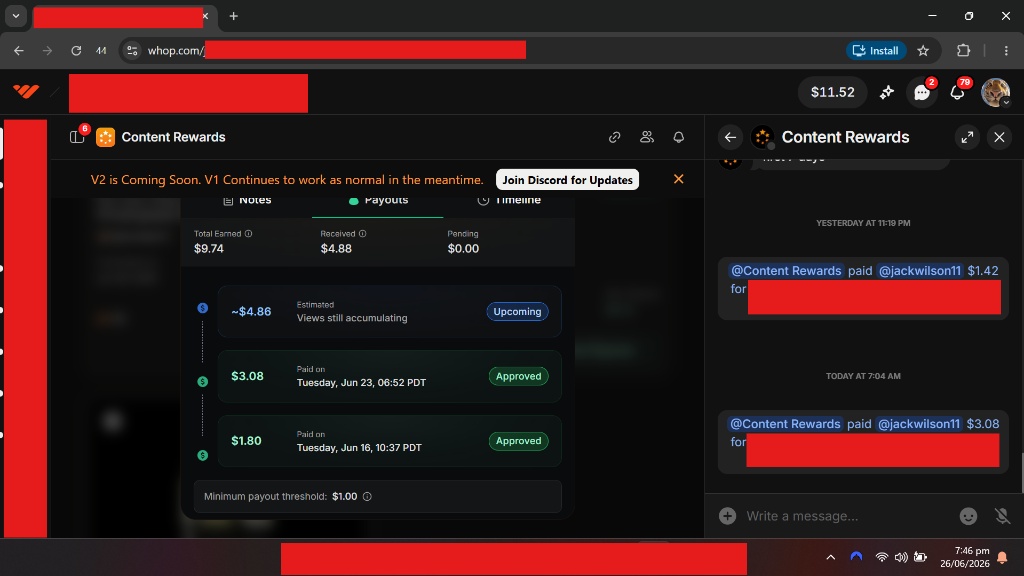The image size is (1024, 576).
Task: Go forward in the browser
Action: 47,50
